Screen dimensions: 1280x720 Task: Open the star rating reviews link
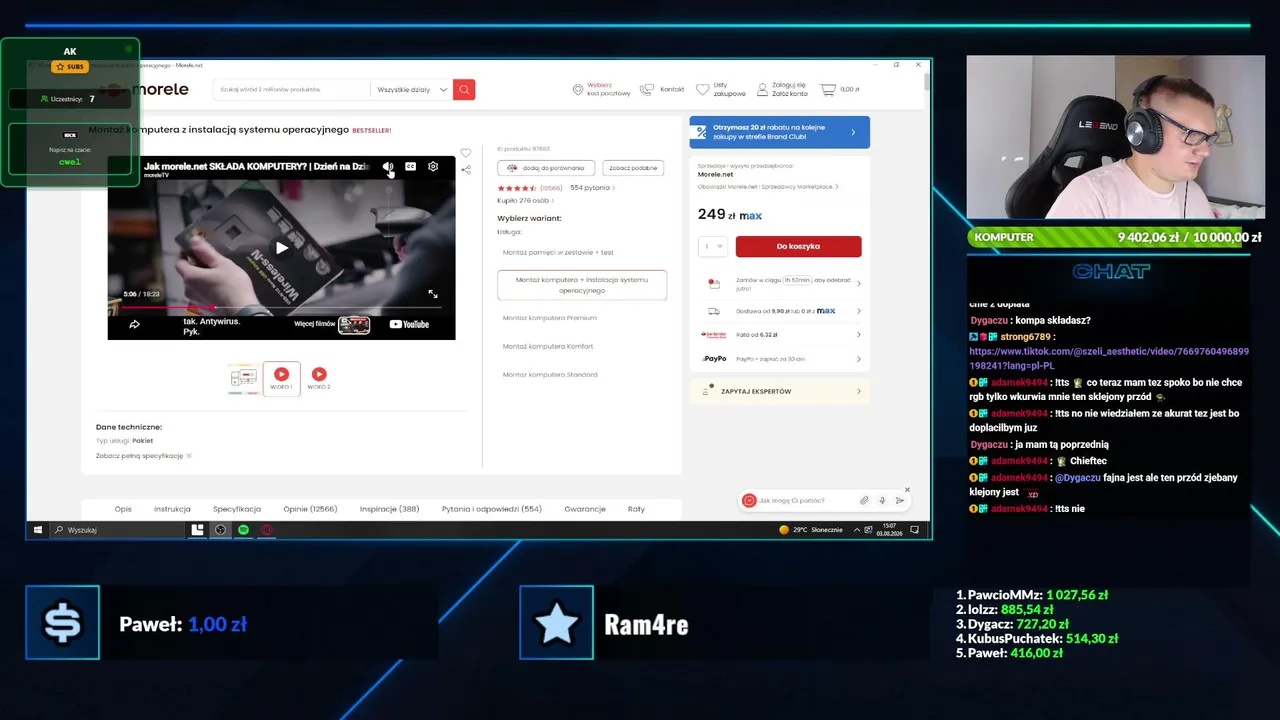click(x=530, y=188)
